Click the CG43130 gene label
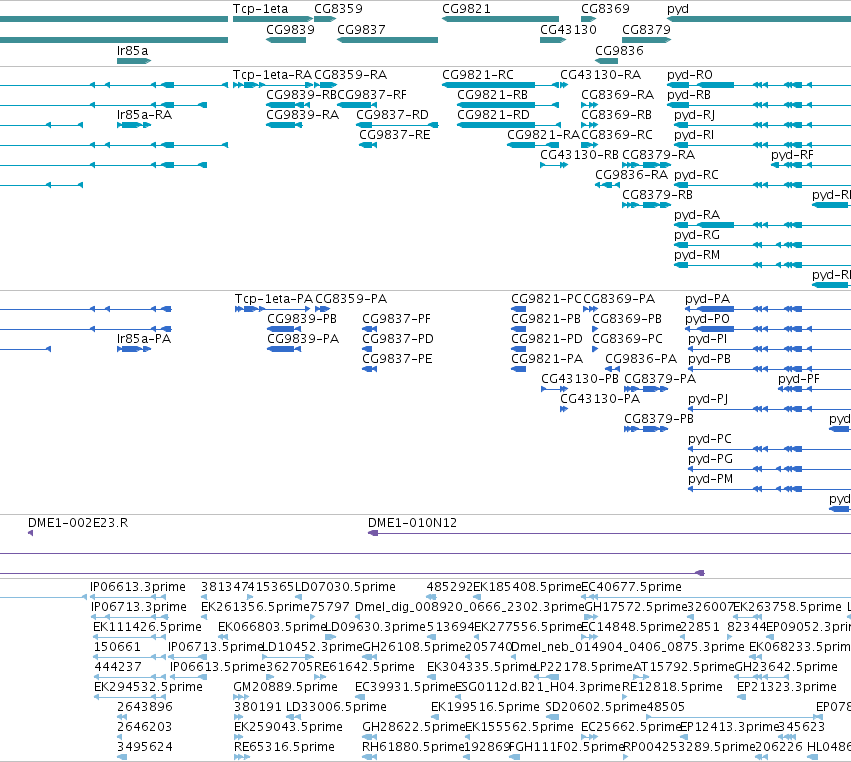Viewport: 851px width, 762px height. 568,30
